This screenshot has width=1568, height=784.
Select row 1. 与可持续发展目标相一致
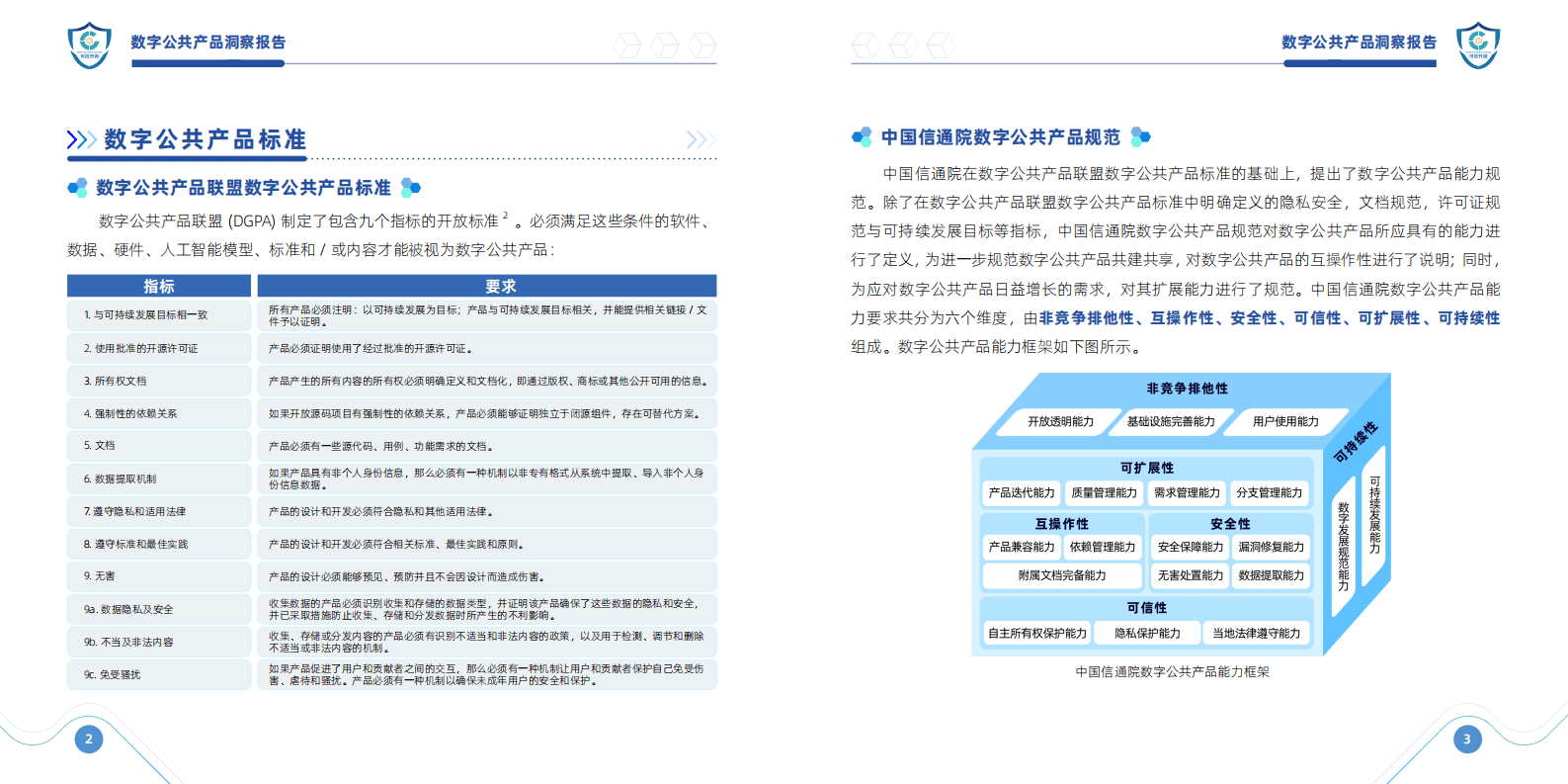[392, 315]
